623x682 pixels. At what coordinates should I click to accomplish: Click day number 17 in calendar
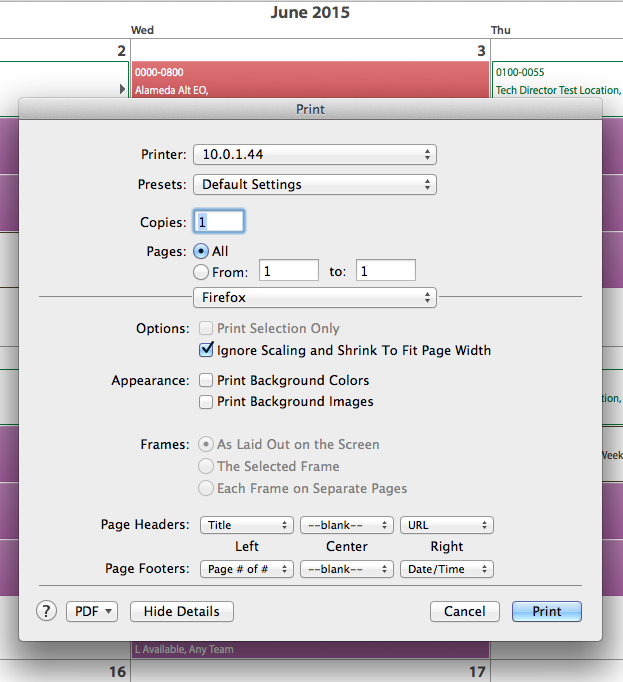coord(477,672)
